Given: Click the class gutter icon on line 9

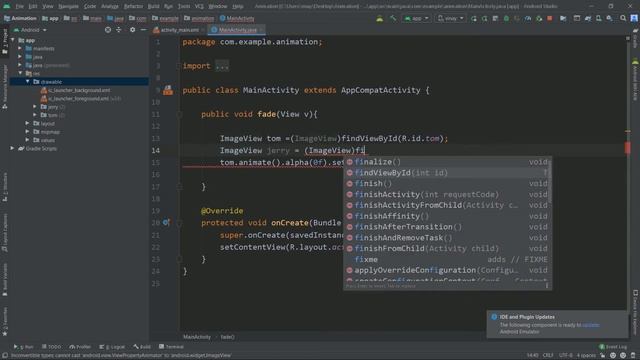Looking at the screenshot, I should point(168,91).
